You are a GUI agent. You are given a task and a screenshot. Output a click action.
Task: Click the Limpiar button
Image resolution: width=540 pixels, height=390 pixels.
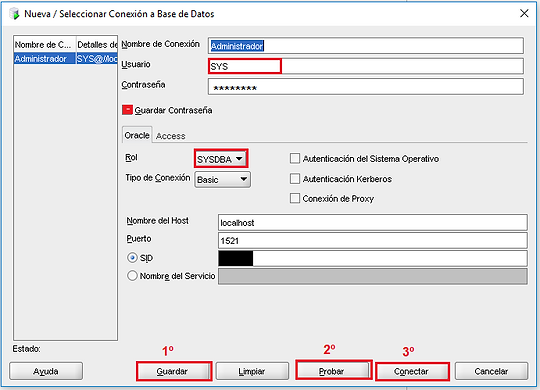tap(252, 371)
